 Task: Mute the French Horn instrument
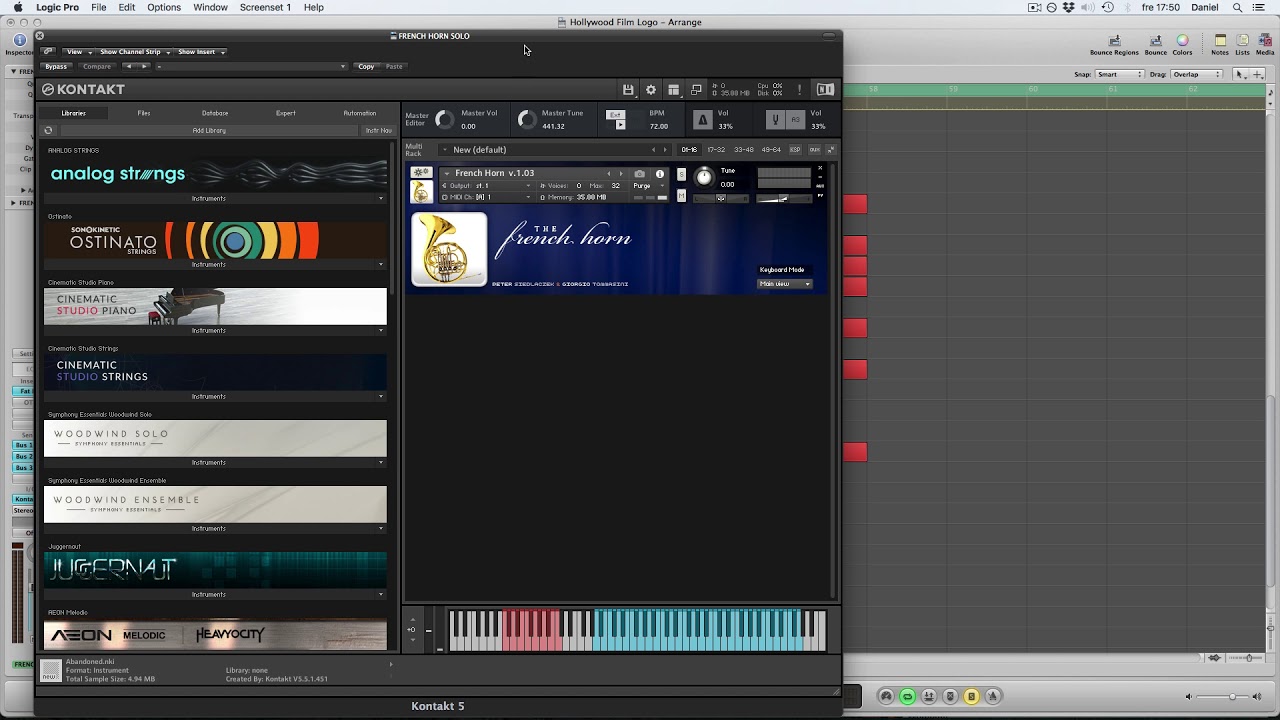pyautogui.click(x=681, y=196)
